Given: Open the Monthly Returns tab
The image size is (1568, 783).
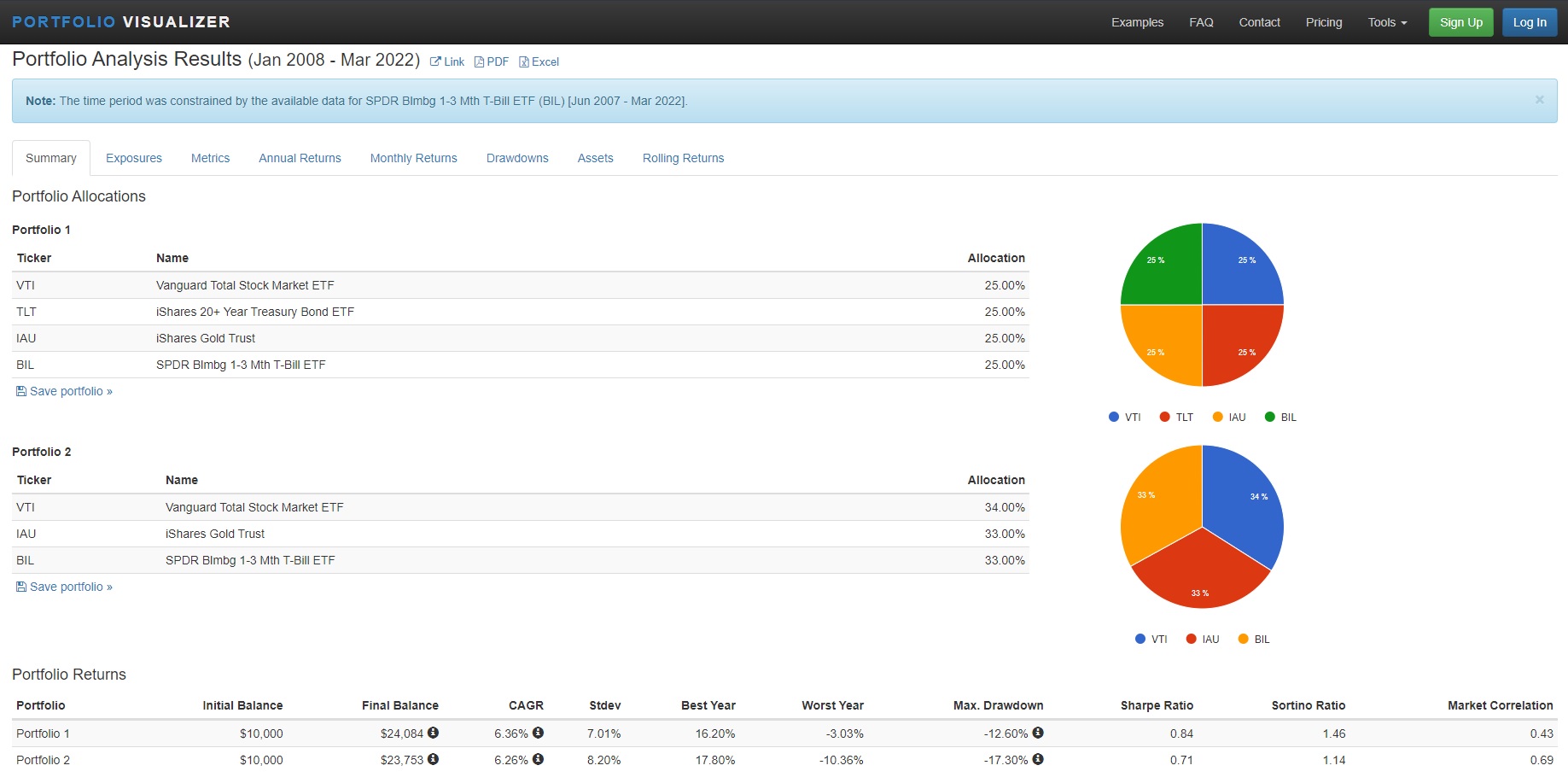Looking at the screenshot, I should click(414, 158).
